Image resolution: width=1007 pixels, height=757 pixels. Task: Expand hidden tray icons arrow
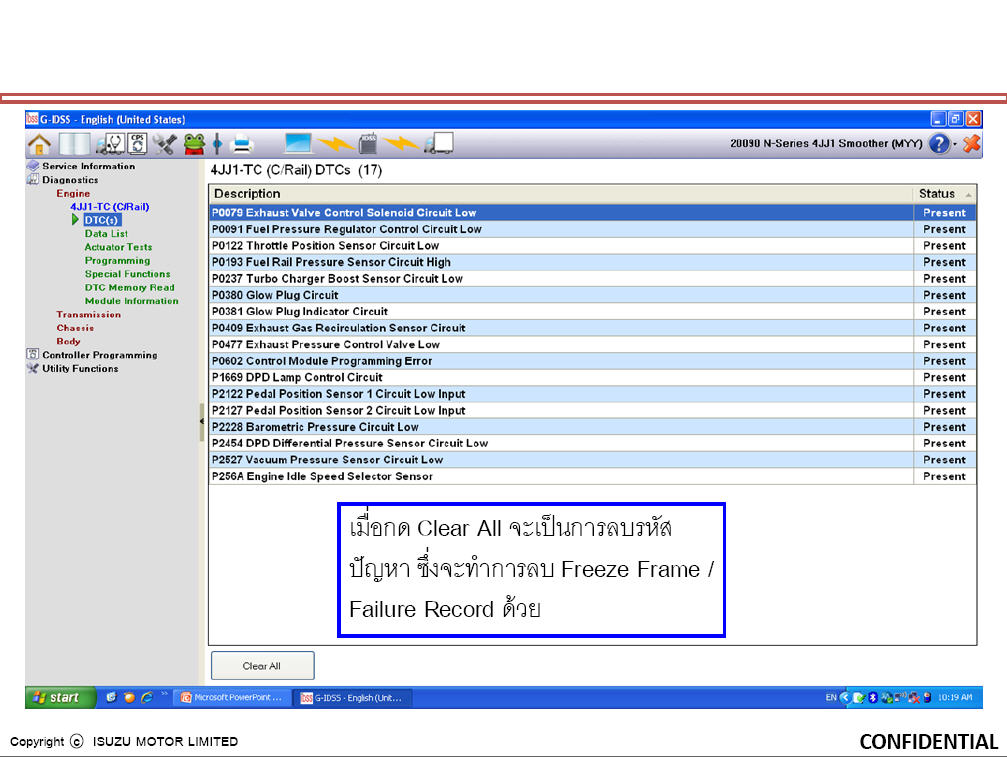pos(845,697)
